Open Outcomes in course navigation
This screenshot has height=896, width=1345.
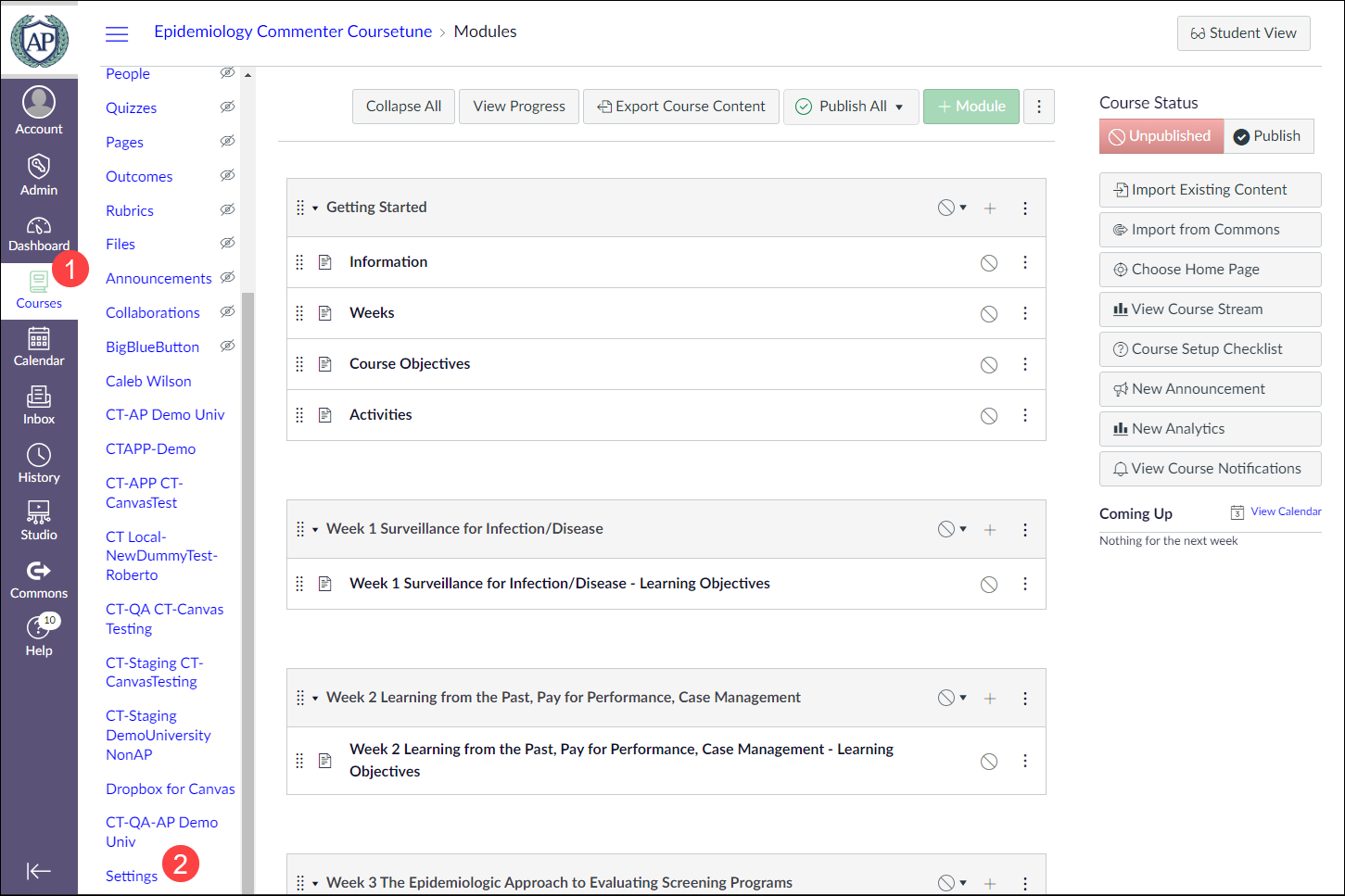coord(139,176)
